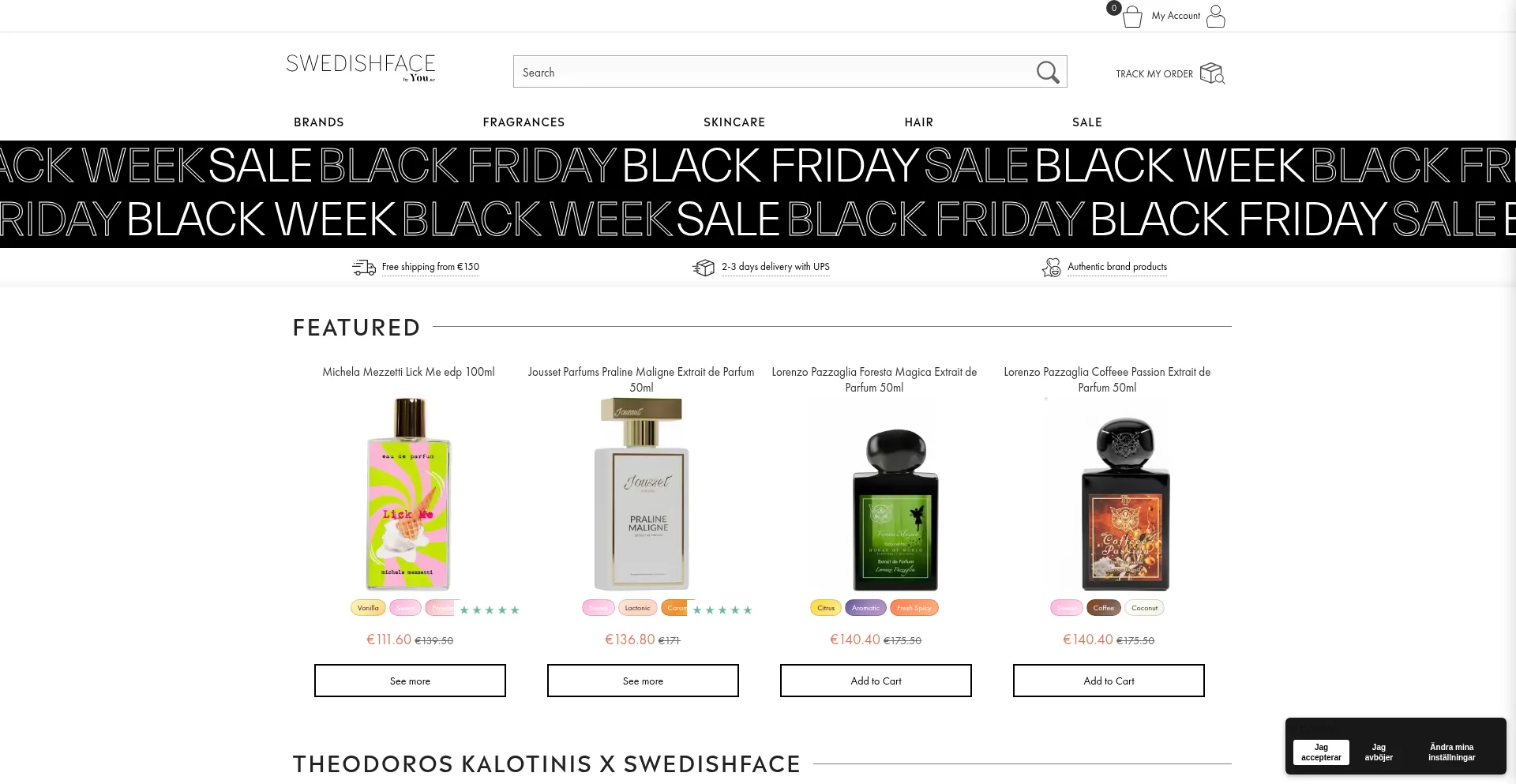The width and height of the screenshot is (1516, 784).
Task: Open the Praline Maligne bottle thumbnail
Action: coord(642,494)
